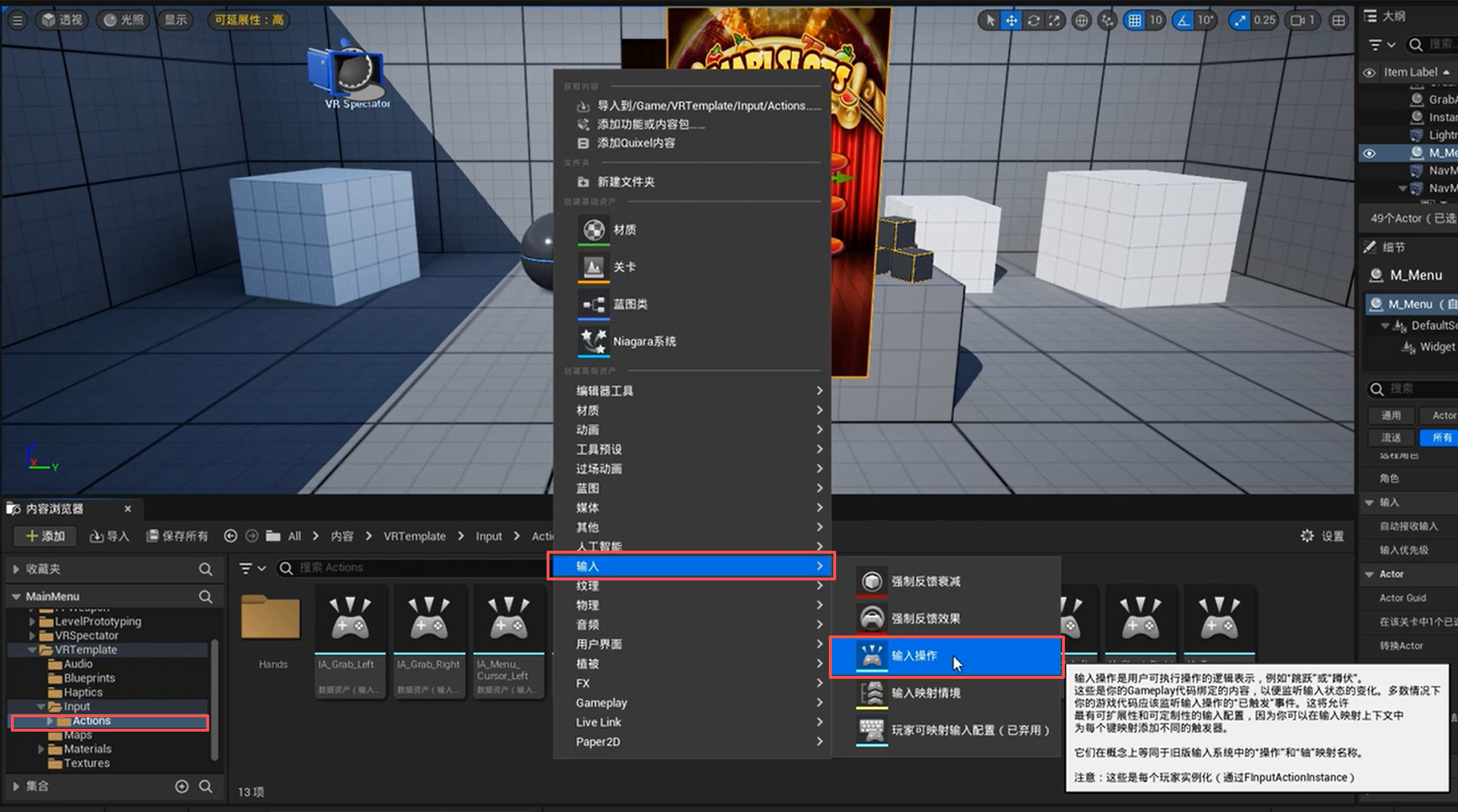
Task: Open the viewport layout grid icon
Action: click(1339, 20)
